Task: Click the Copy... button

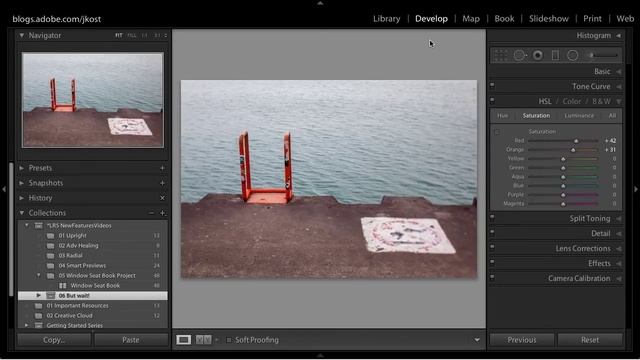Action: click(54, 340)
